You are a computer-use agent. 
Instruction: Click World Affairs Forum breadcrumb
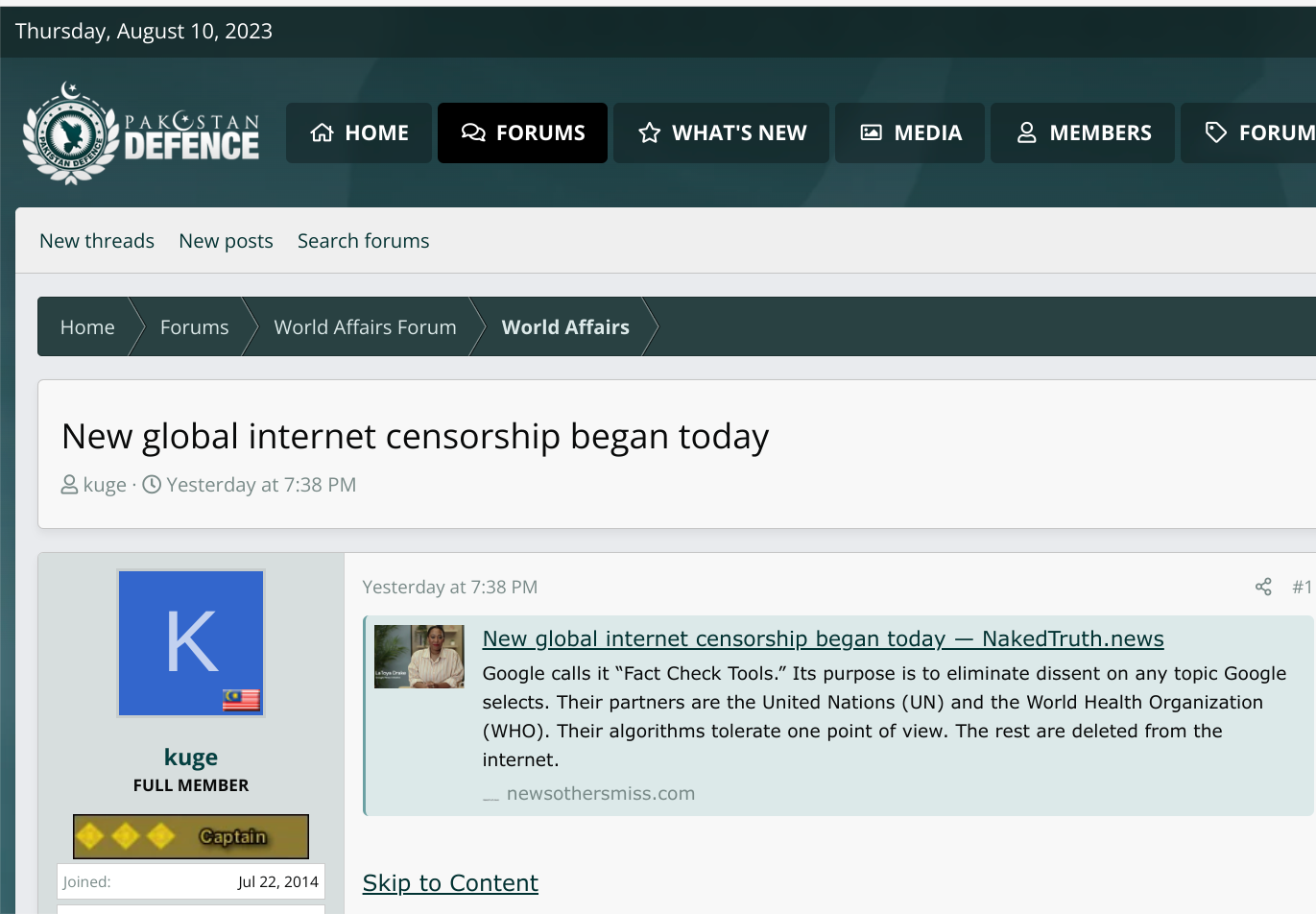(365, 327)
